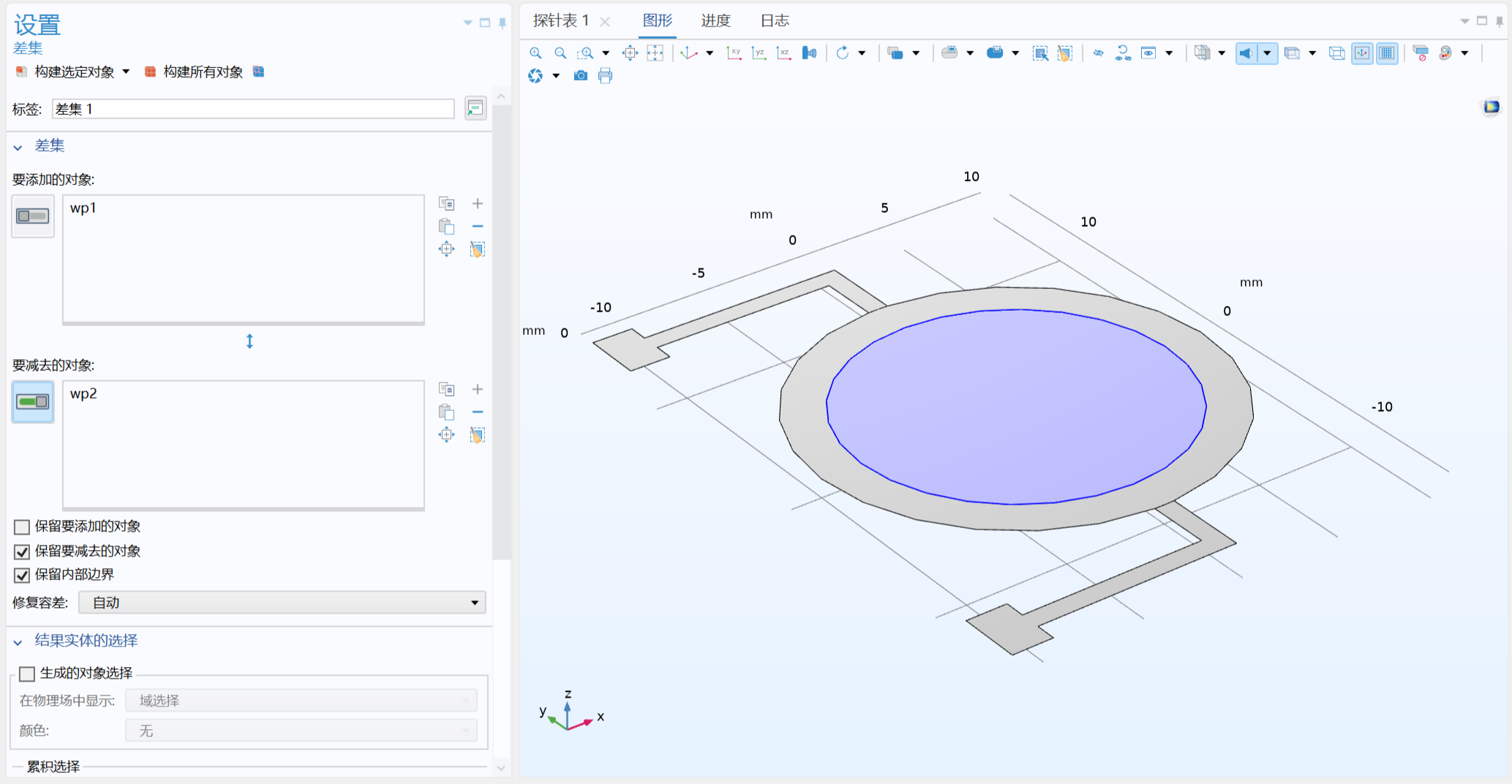Toggle the grid display button
Viewport: 1512px width, 784px height.
pos(1387,53)
